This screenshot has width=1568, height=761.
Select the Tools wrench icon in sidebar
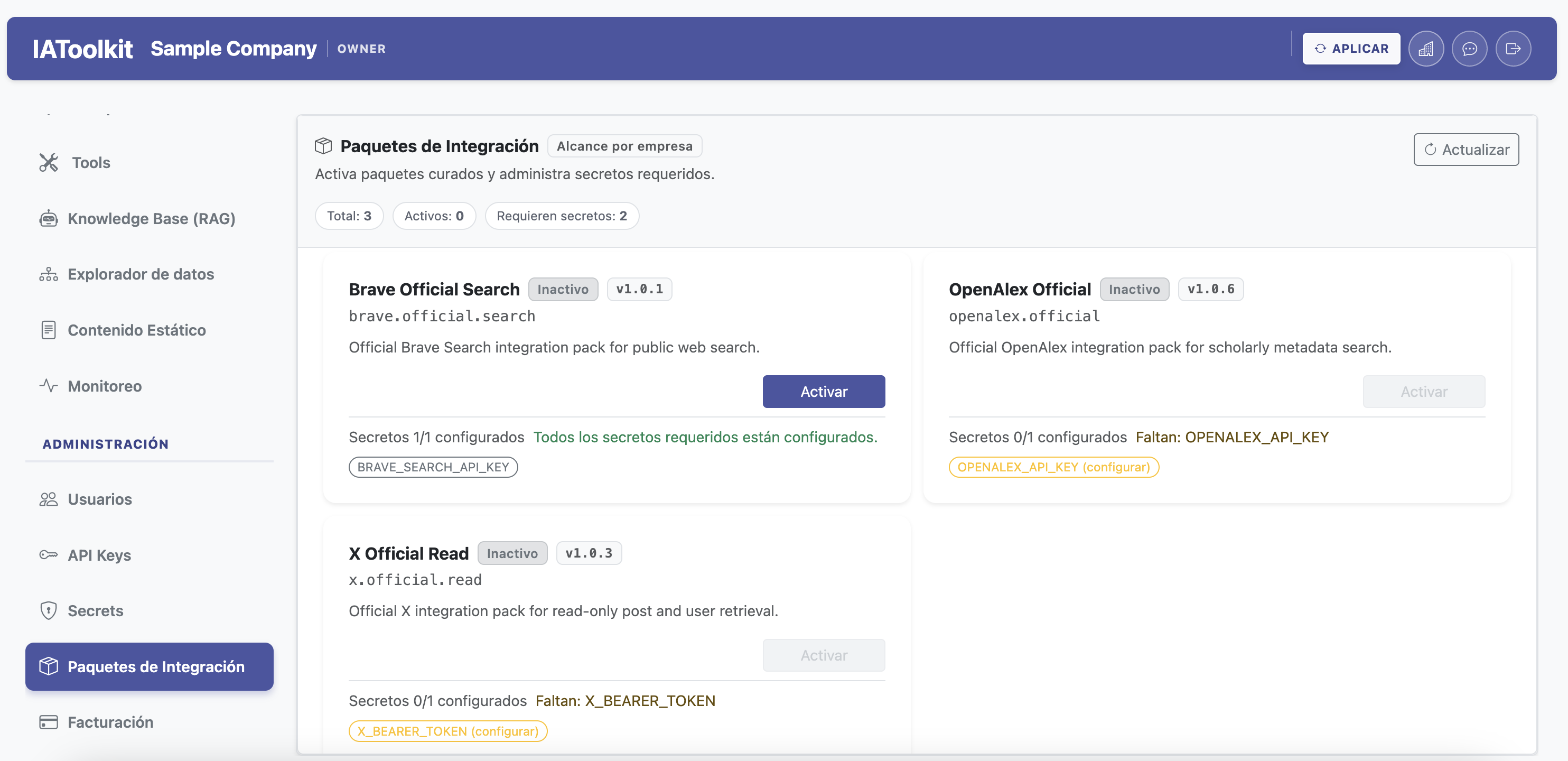point(49,163)
